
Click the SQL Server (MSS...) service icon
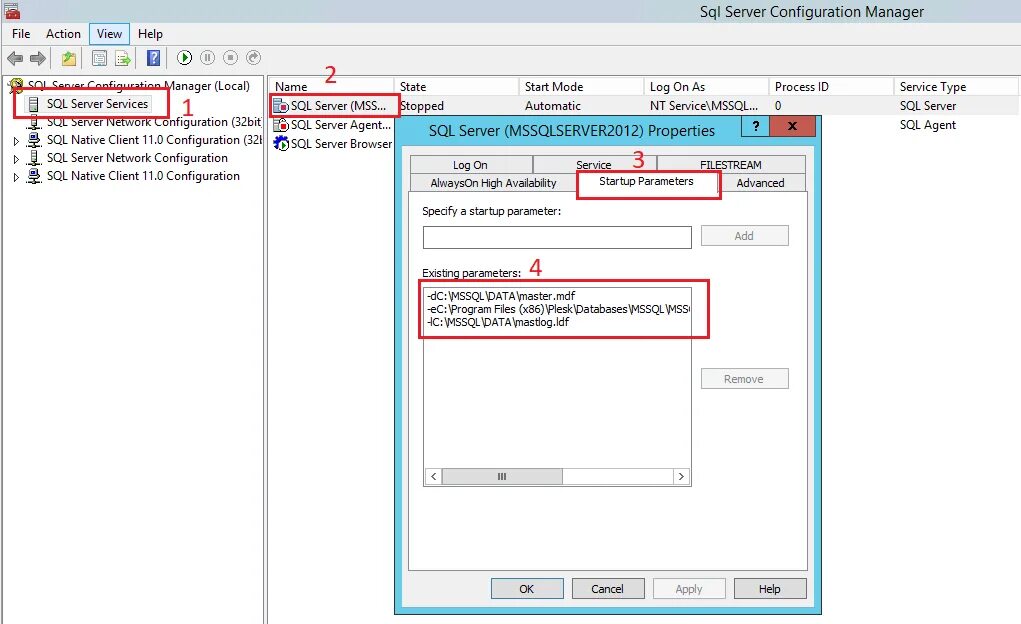click(281, 106)
